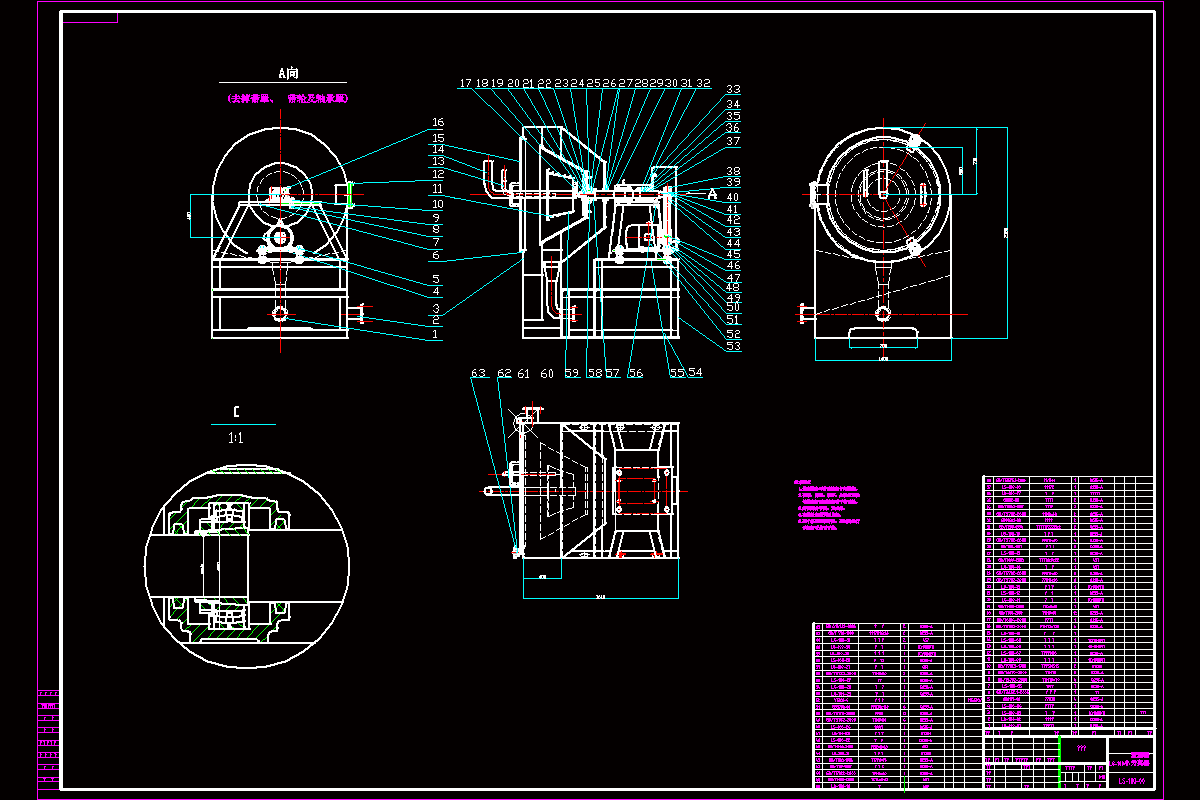Screen dimensions: 1200x800
Task: Click part callout number 3
Action: point(437,309)
